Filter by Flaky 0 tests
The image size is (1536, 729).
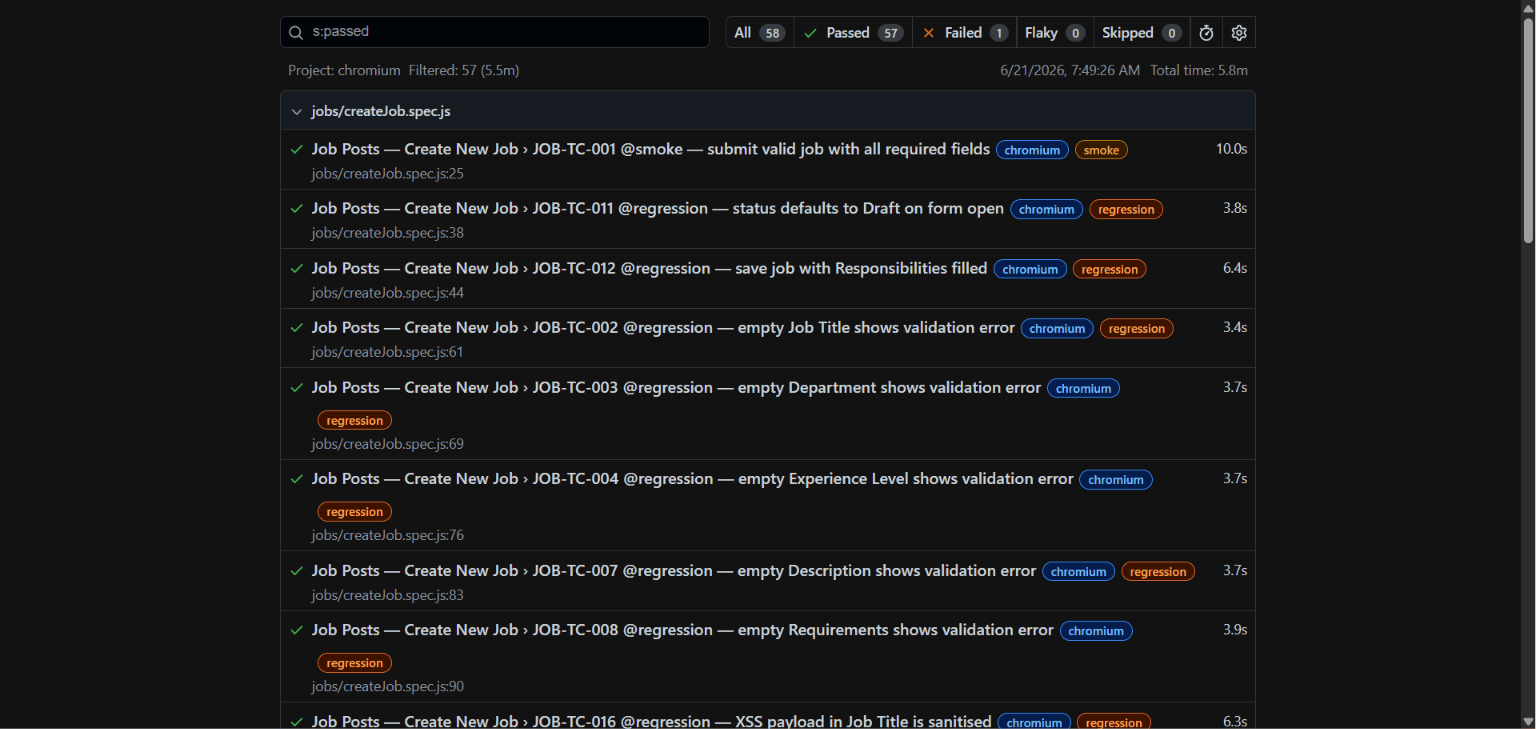pos(1055,32)
